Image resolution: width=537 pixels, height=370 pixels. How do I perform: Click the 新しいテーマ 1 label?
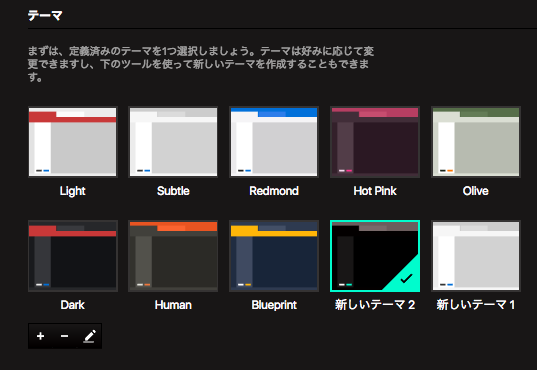coord(476,305)
